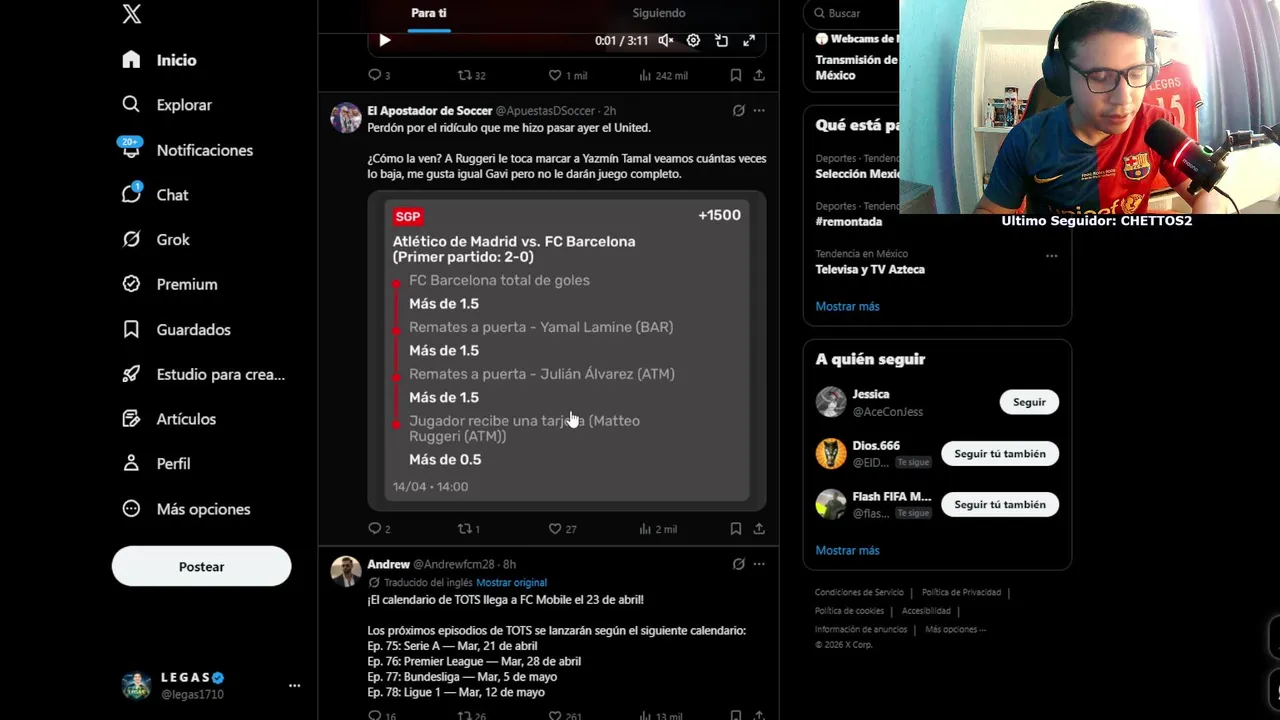Expand Más opciones menu

pos(186,509)
